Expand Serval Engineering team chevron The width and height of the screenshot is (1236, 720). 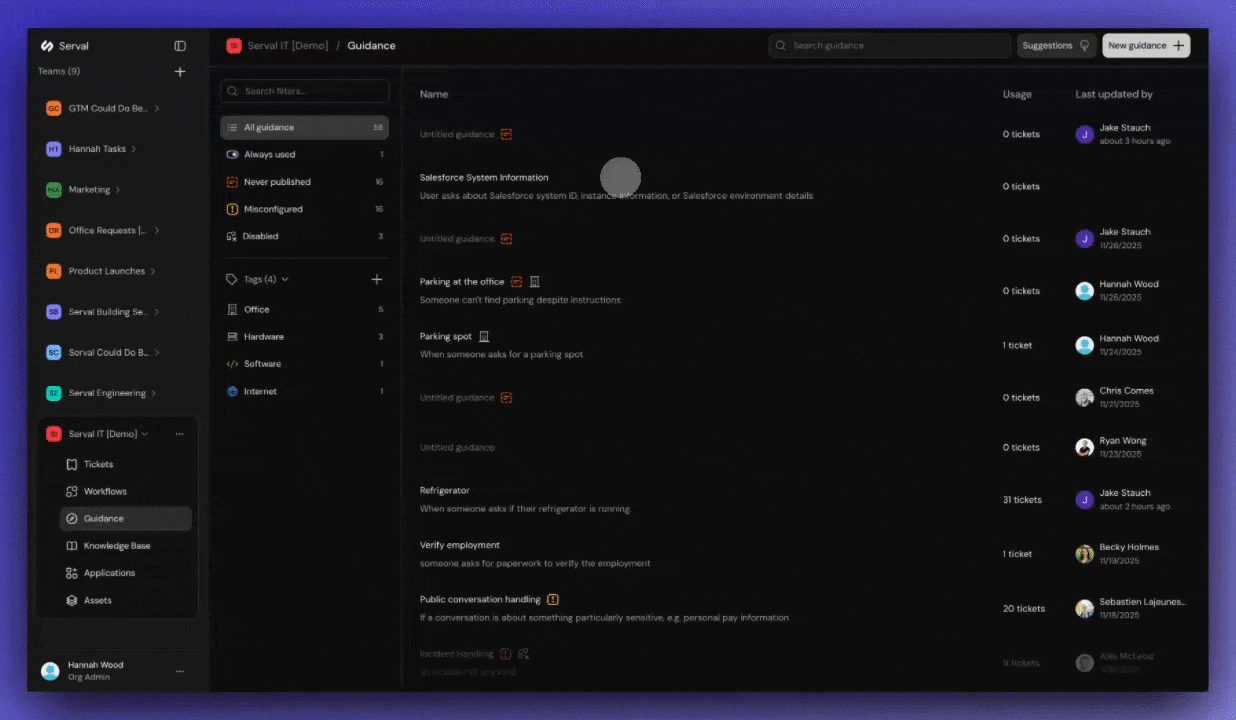point(154,393)
